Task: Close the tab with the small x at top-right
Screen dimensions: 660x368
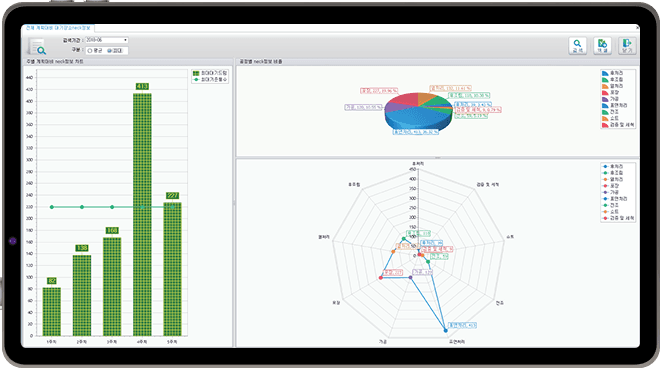Action: click(637, 28)
